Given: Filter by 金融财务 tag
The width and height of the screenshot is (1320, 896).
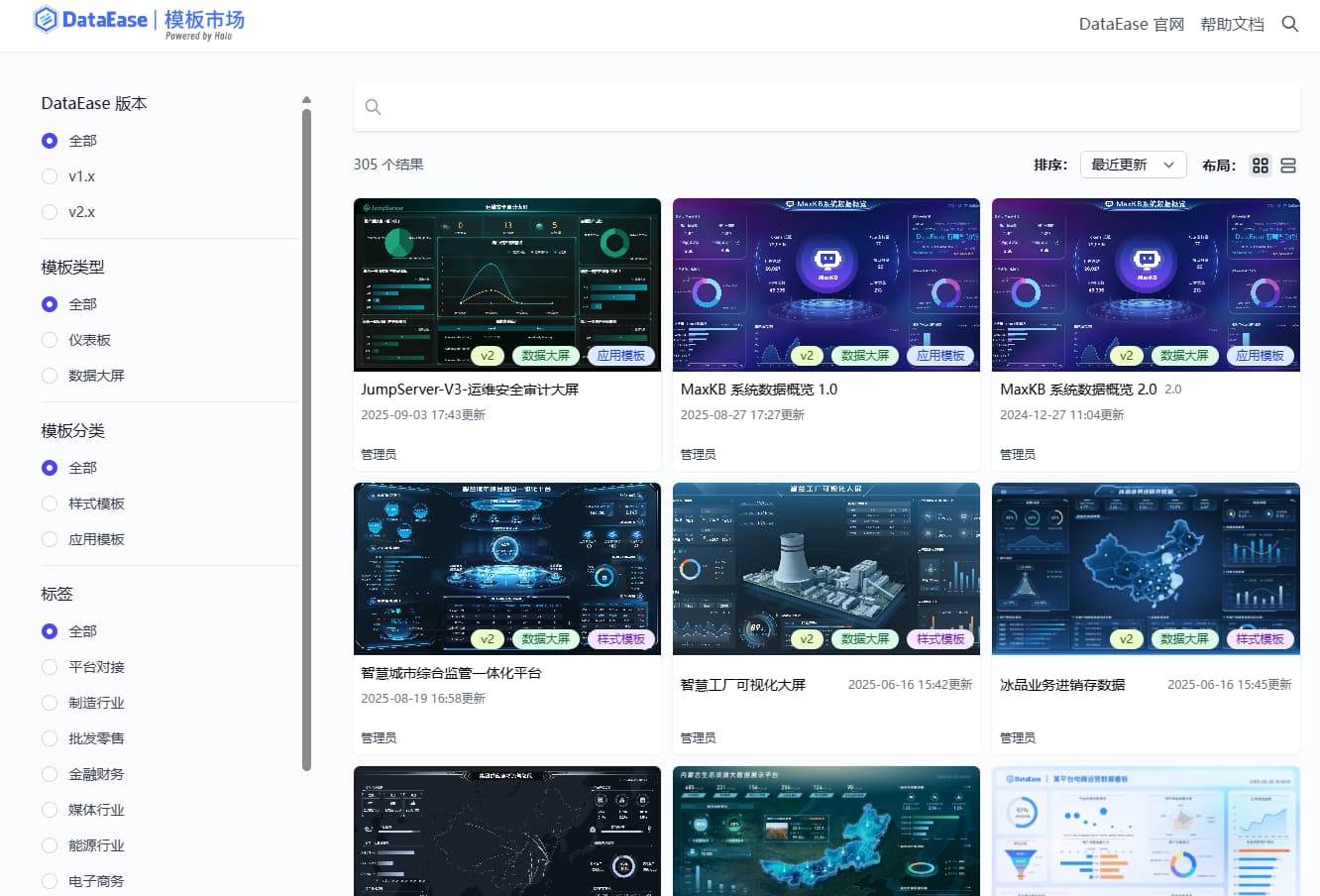Looking at the screenshot, I should [x=50, y=774].
